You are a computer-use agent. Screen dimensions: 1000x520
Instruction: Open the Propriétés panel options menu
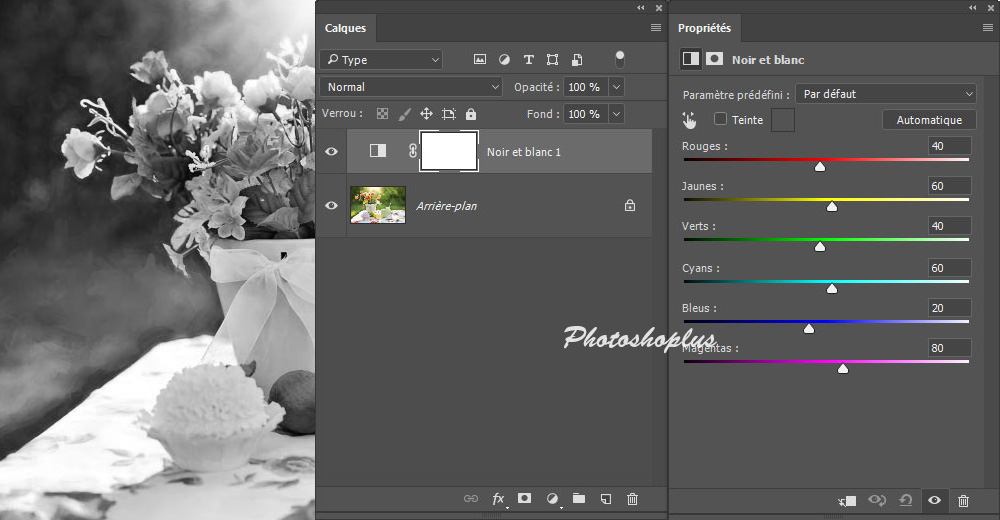coord(987,28)
